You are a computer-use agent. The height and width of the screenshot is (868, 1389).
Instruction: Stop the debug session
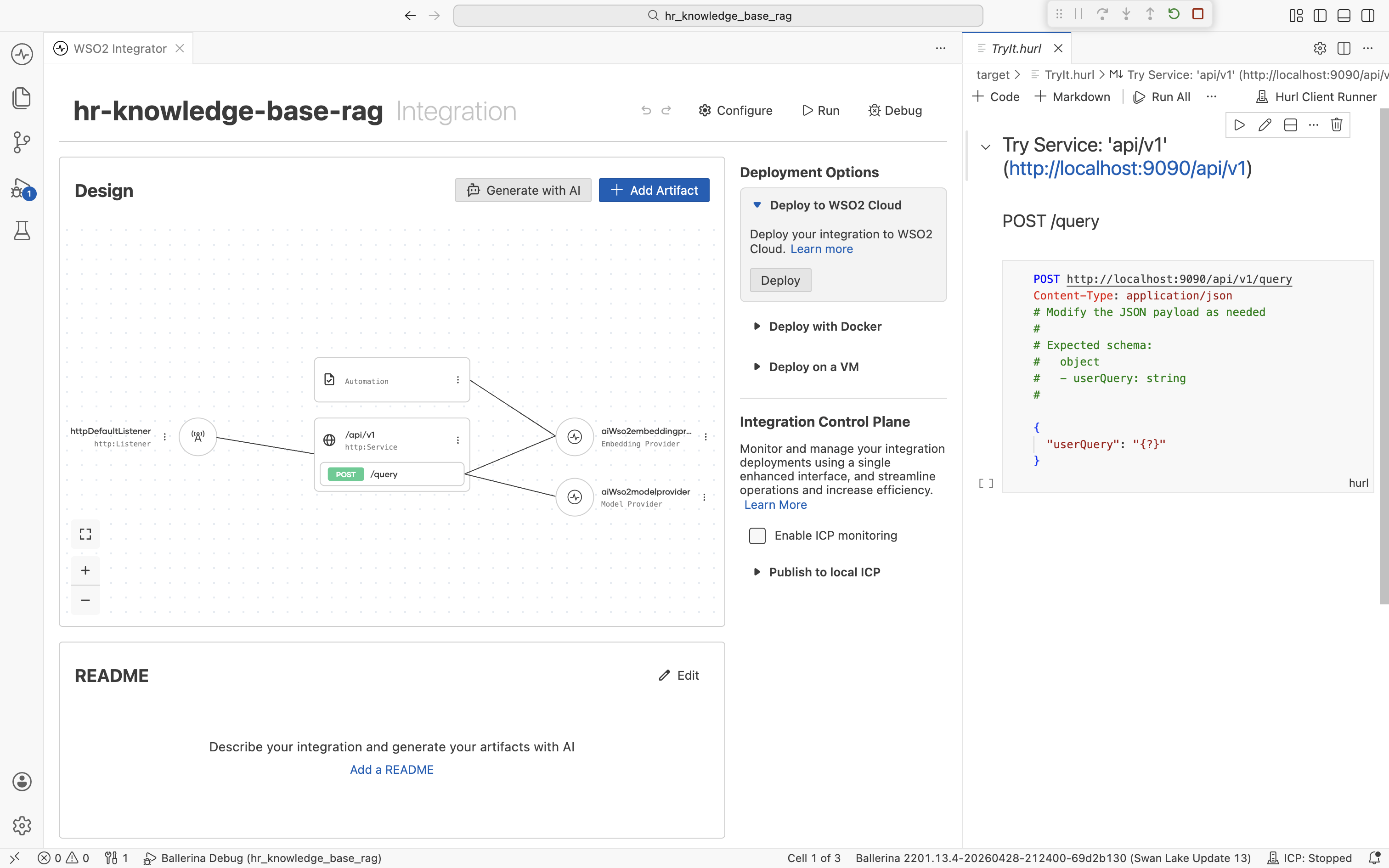click(1198, 14)
